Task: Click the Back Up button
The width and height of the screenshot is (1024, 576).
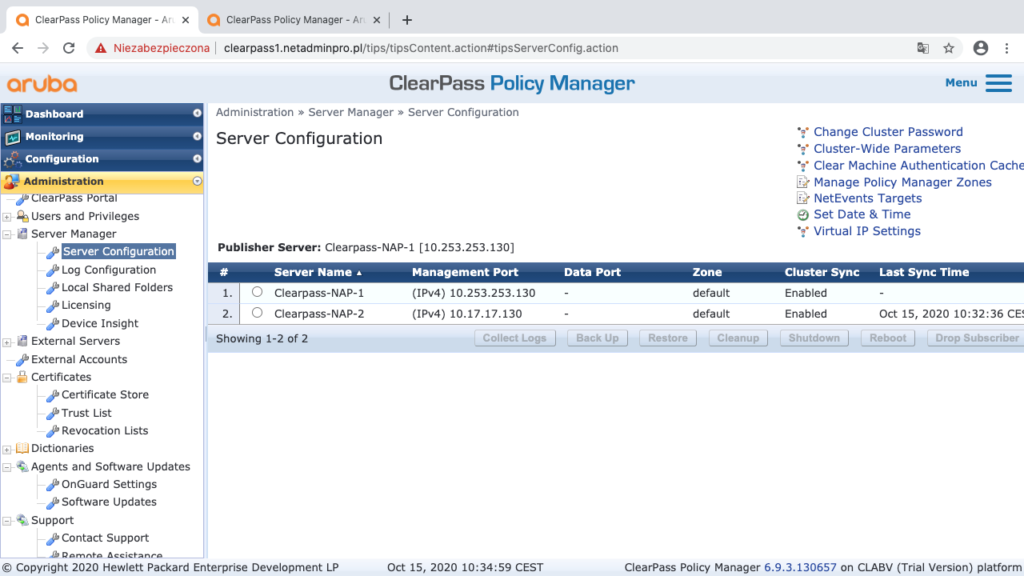Action: [597, 338]
